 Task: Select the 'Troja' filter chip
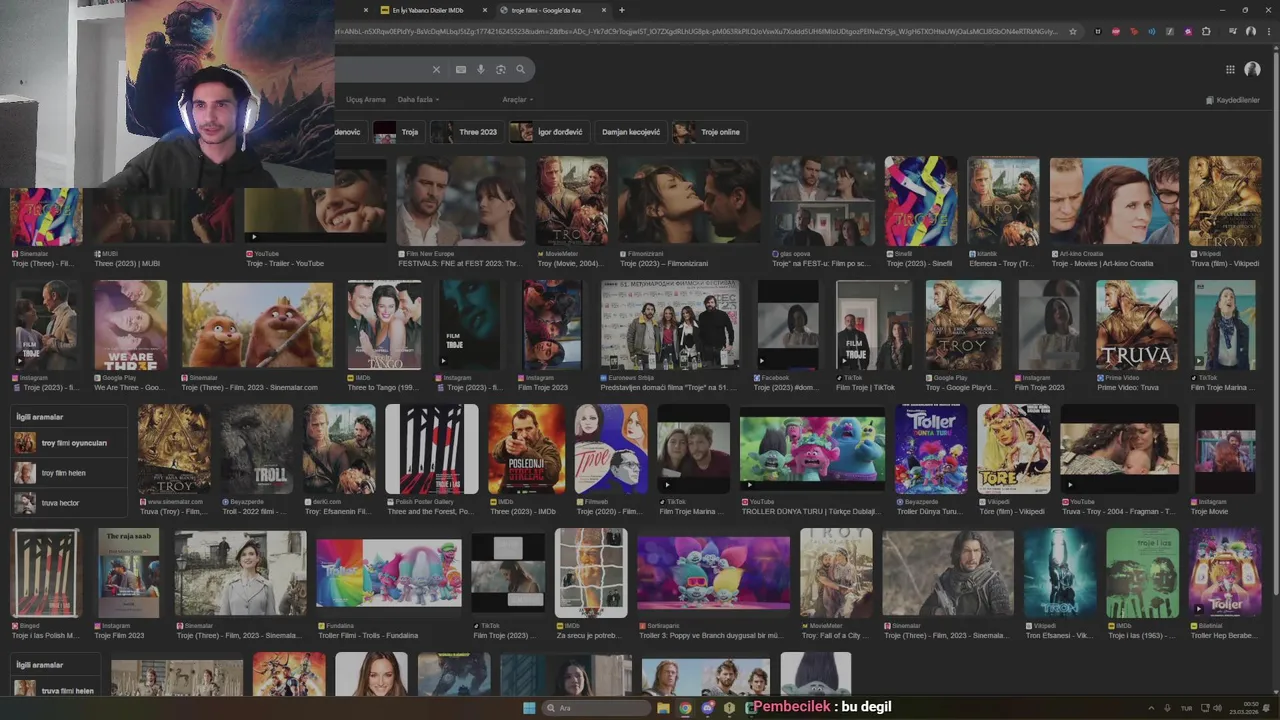click(398, 132)
